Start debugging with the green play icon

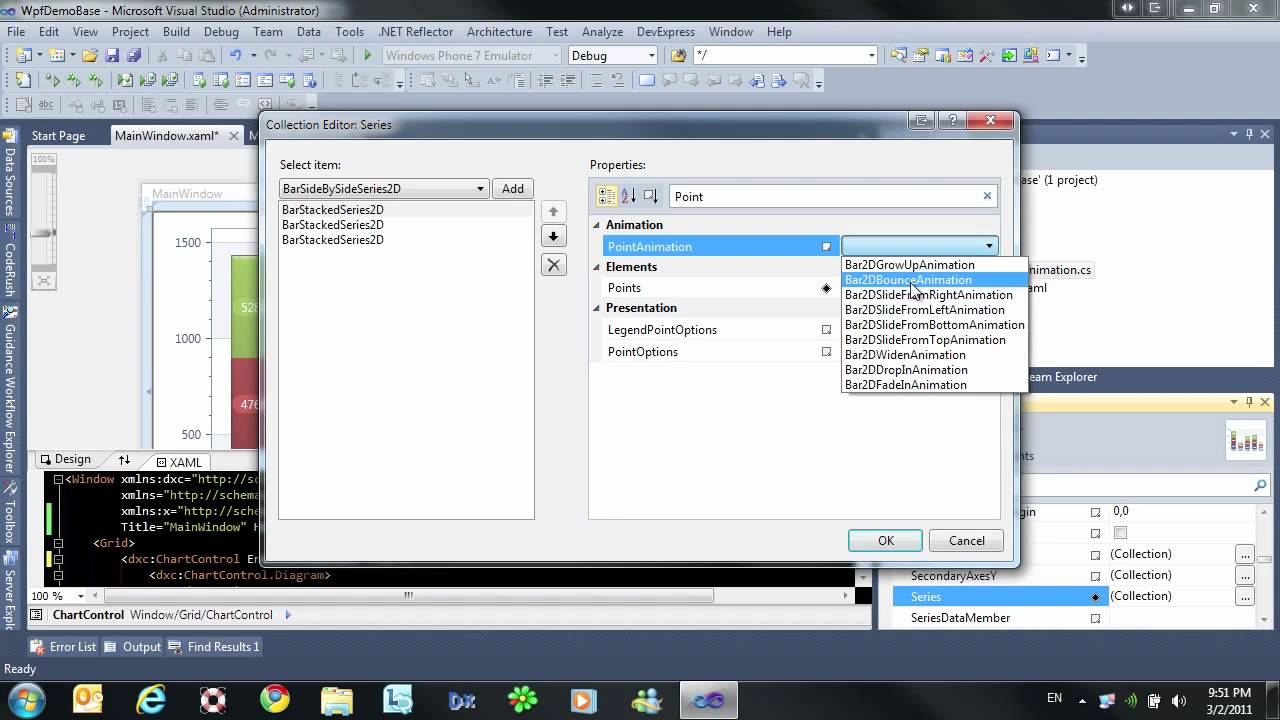368,56
